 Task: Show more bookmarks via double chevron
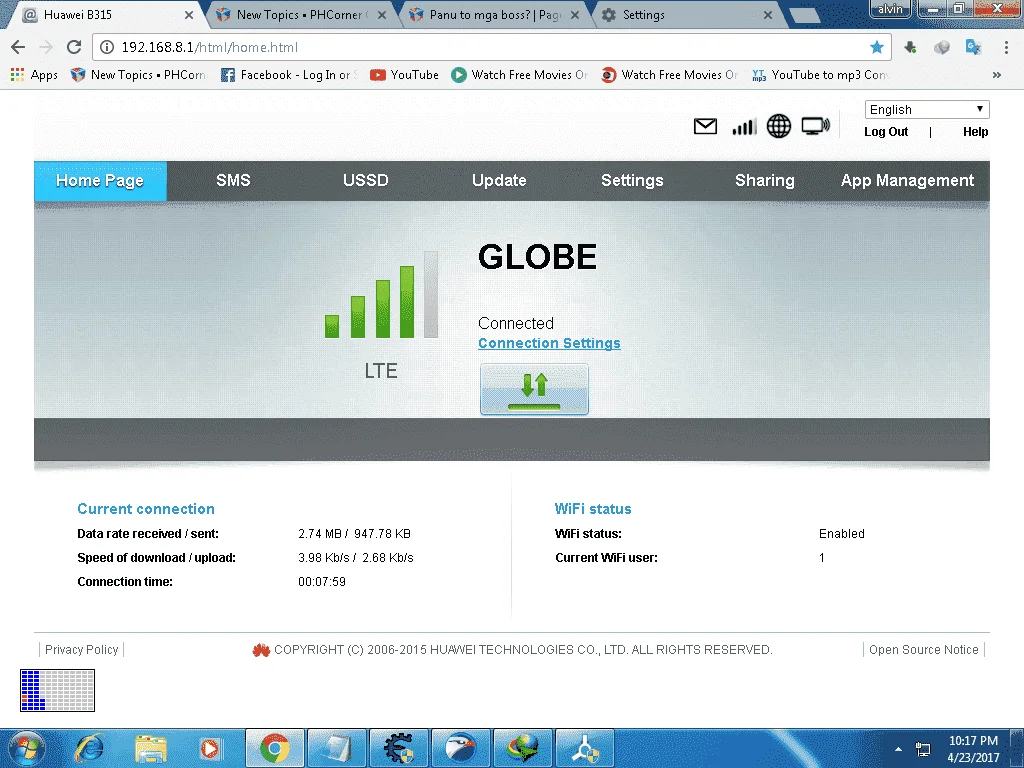point(997,75)
